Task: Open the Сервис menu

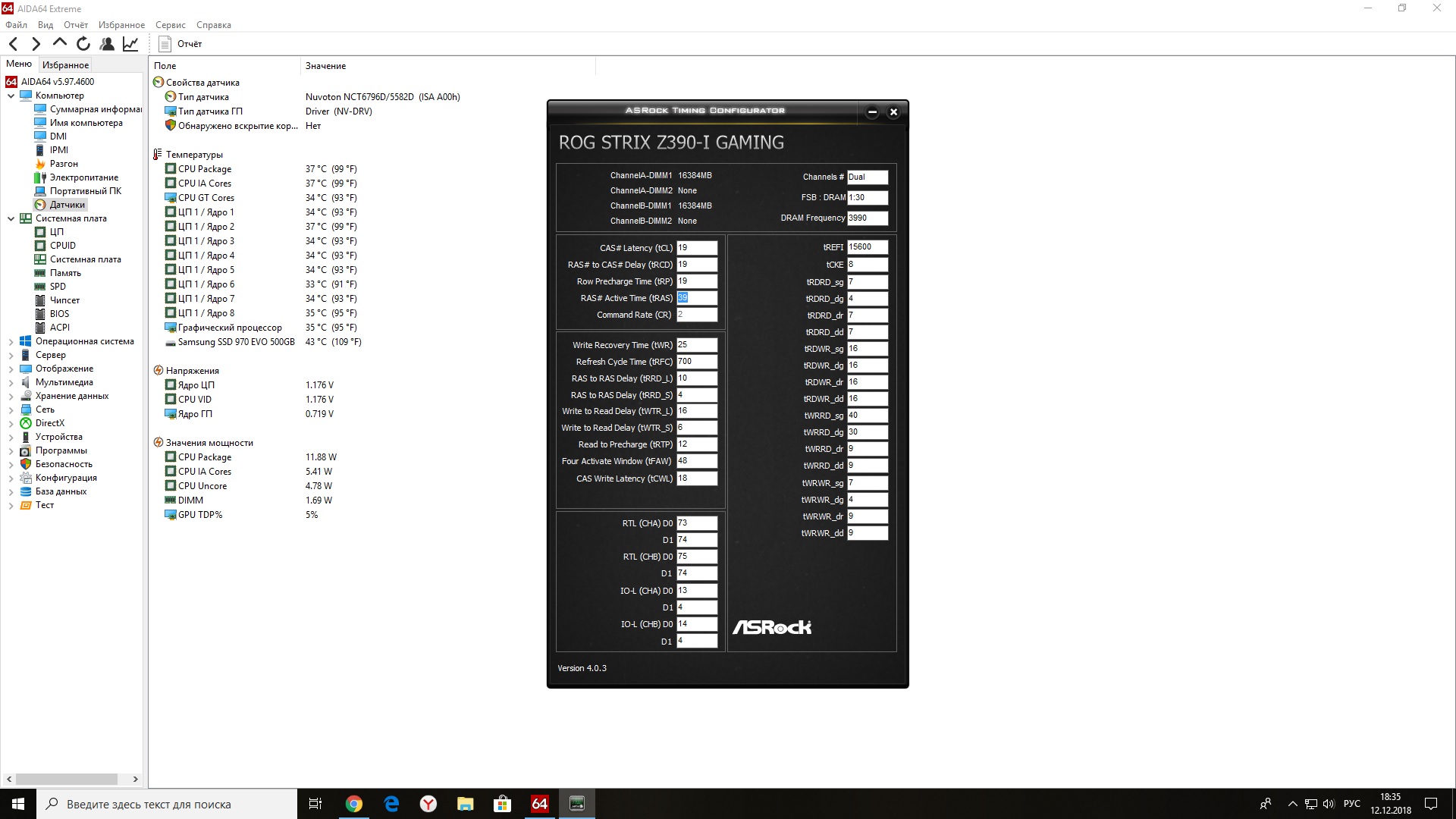Action: pyautogui.click(x=170, y=25)
